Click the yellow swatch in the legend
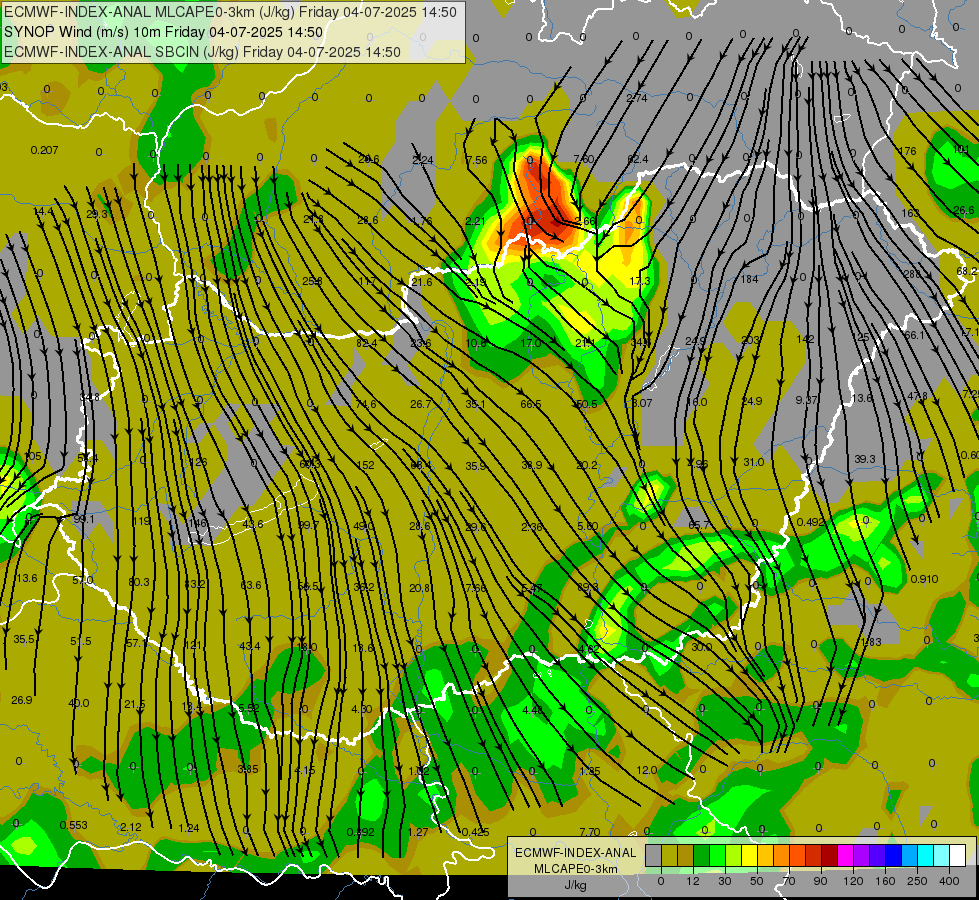This screenshot has width=979, height=900. [x=749, y=856]
